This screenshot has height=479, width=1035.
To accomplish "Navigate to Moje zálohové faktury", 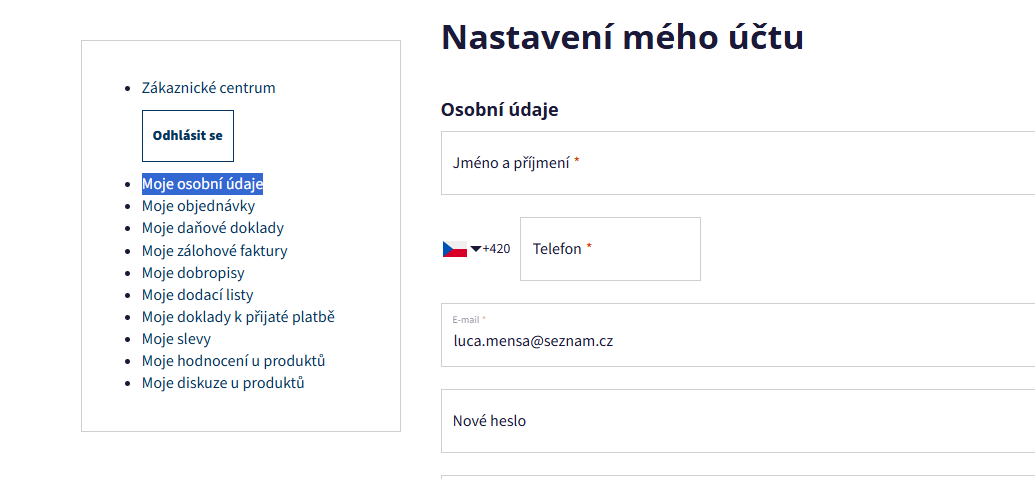I will coord(215,251).
